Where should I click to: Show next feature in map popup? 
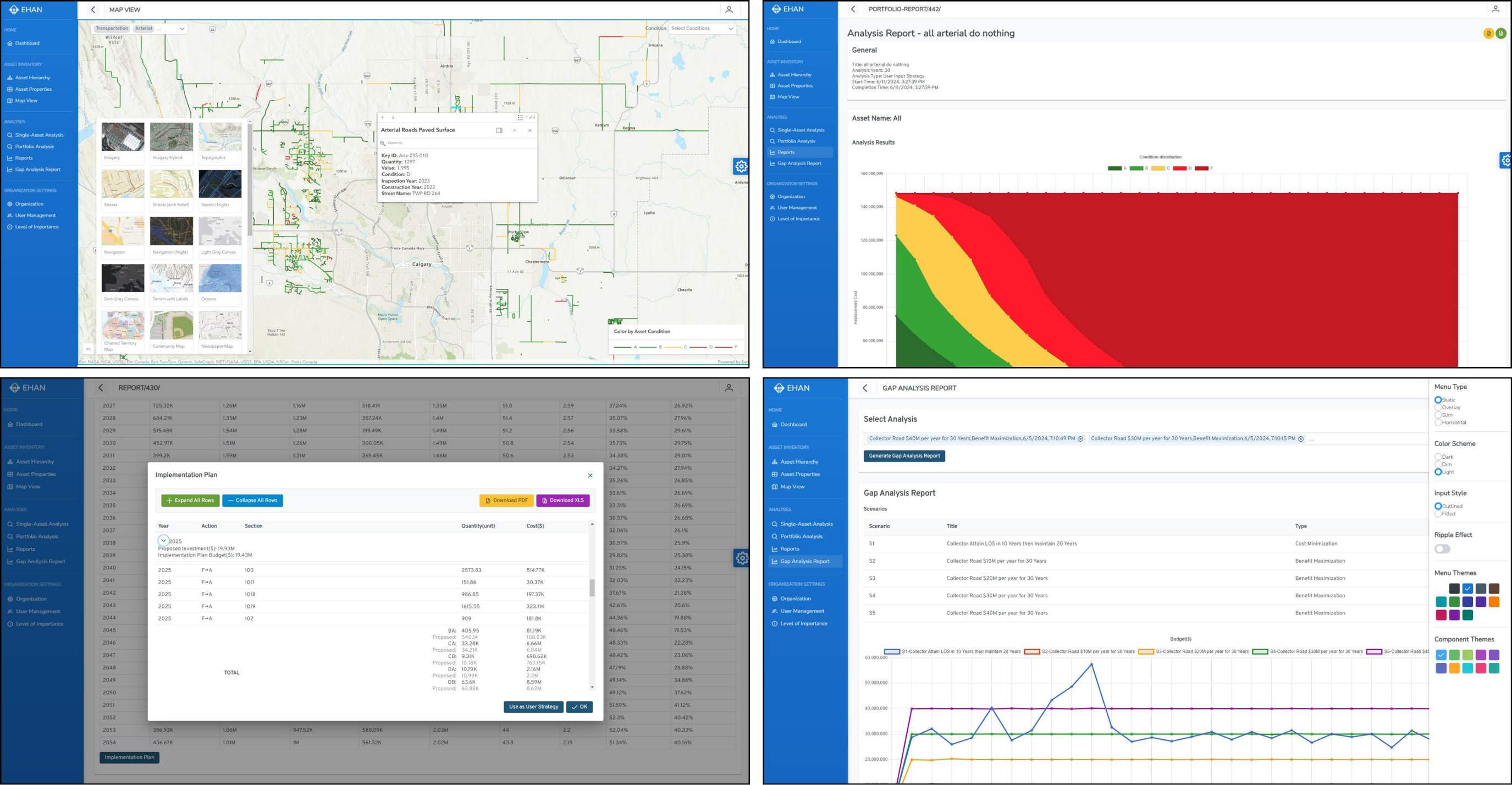393,117
